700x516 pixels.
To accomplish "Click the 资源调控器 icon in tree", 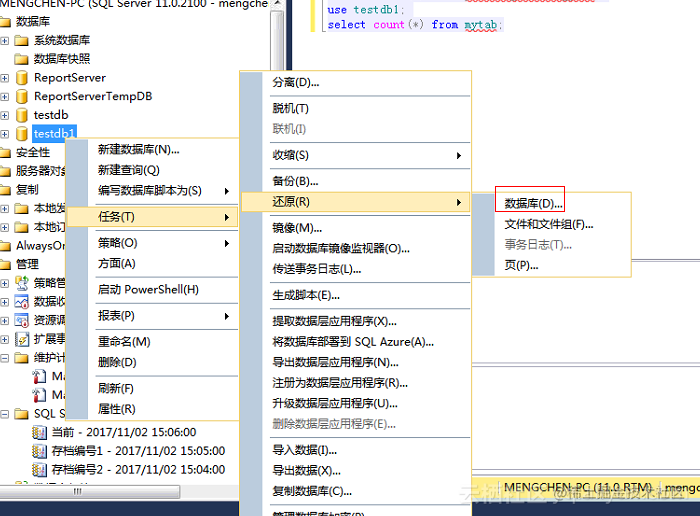I will [x=22, y=320].
